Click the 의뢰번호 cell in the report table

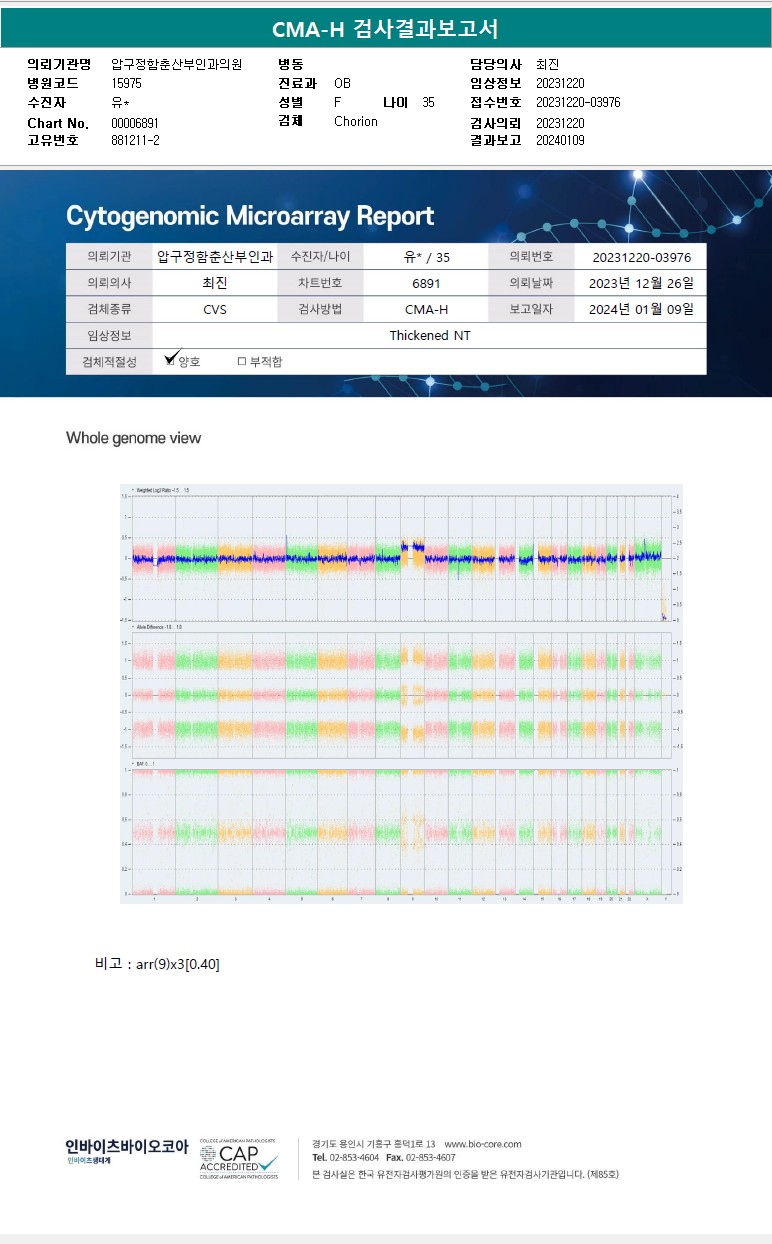(641, 257)
